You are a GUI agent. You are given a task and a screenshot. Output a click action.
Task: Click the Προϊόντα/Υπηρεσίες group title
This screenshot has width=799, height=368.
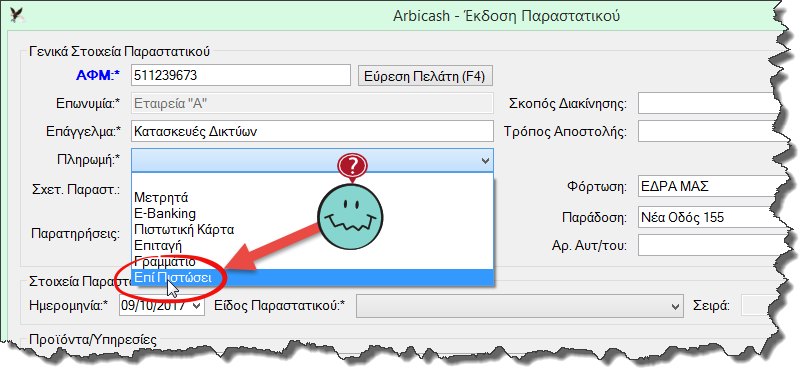coord(93,339)
